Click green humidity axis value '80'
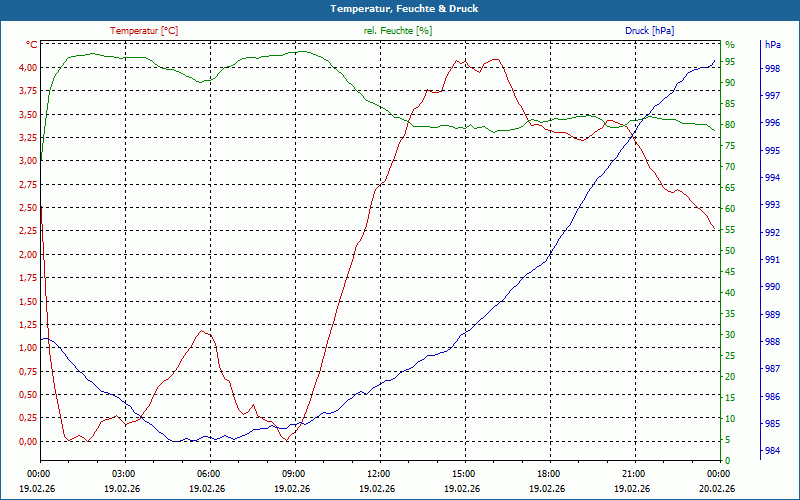The width and height of the screenshot is (800, 500). click(730, 124)
